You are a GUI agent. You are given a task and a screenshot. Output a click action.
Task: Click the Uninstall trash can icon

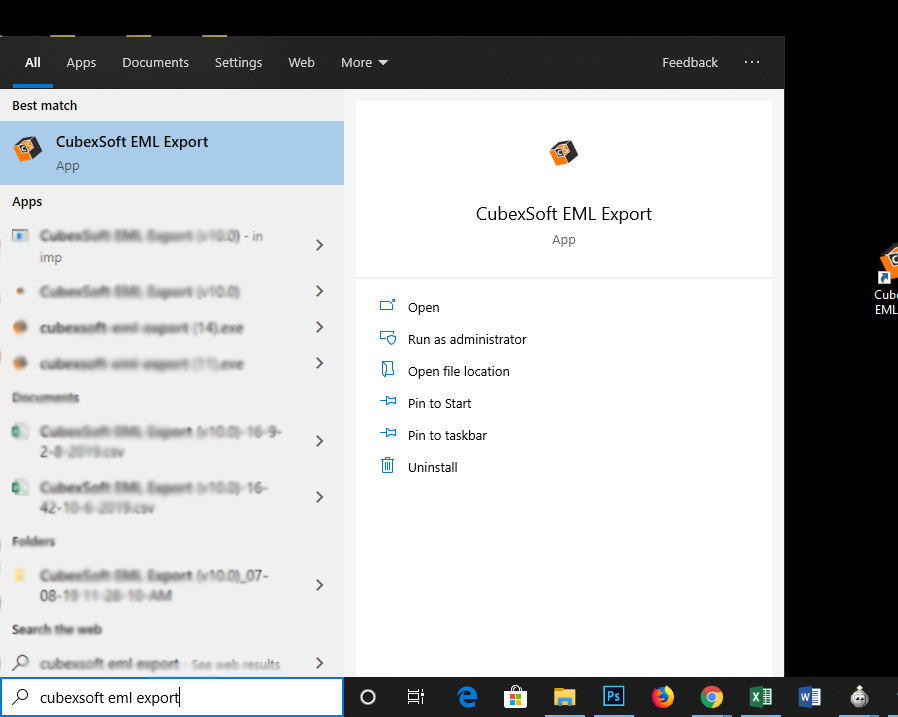388,465
